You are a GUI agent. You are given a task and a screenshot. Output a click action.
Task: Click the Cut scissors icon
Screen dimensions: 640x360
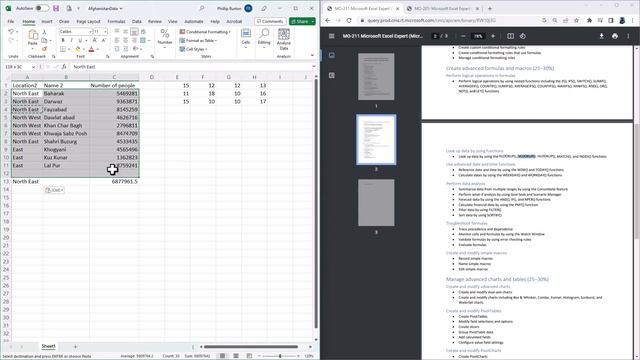(x=44, y=32)
